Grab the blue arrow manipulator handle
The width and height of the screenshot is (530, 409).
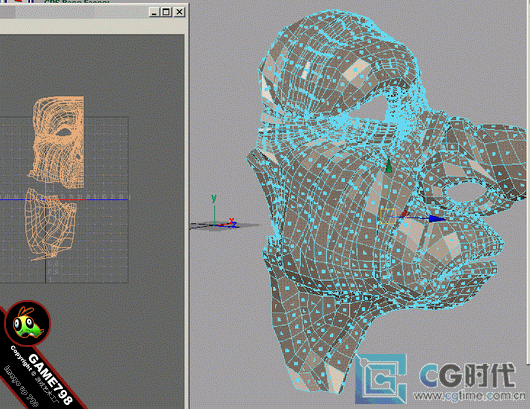click(x=437, y=218)
